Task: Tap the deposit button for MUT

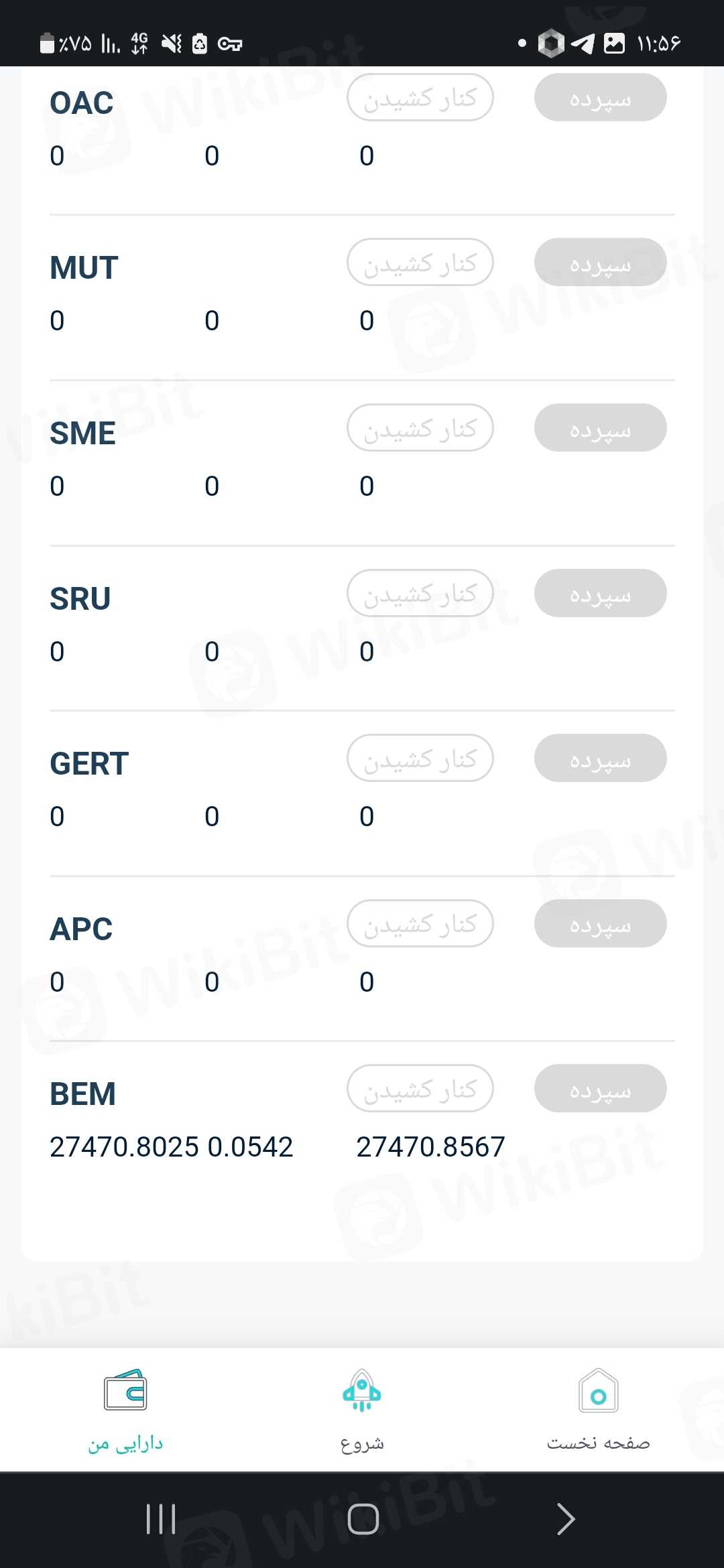Action: point(600,263)
